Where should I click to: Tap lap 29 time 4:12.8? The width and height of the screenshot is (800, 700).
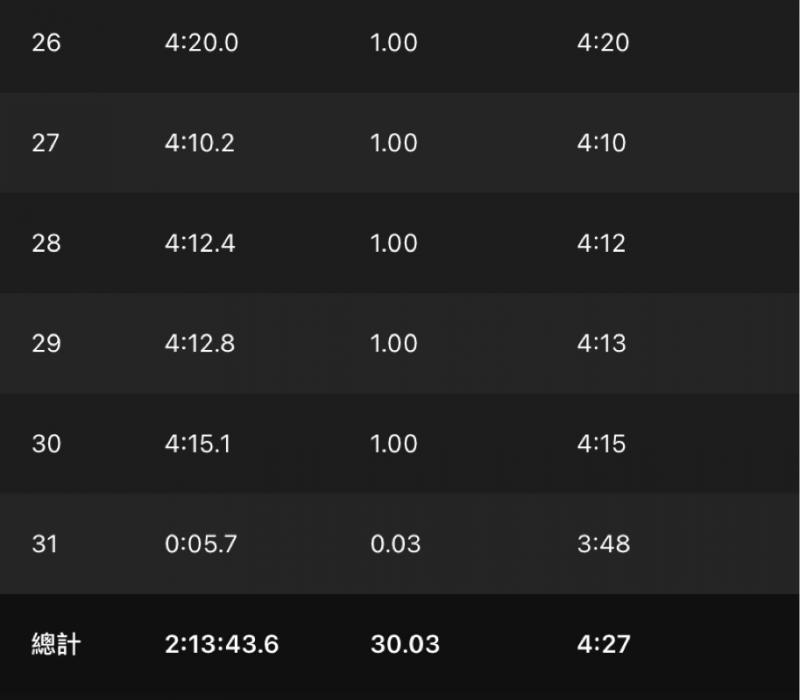coord(200,343)
